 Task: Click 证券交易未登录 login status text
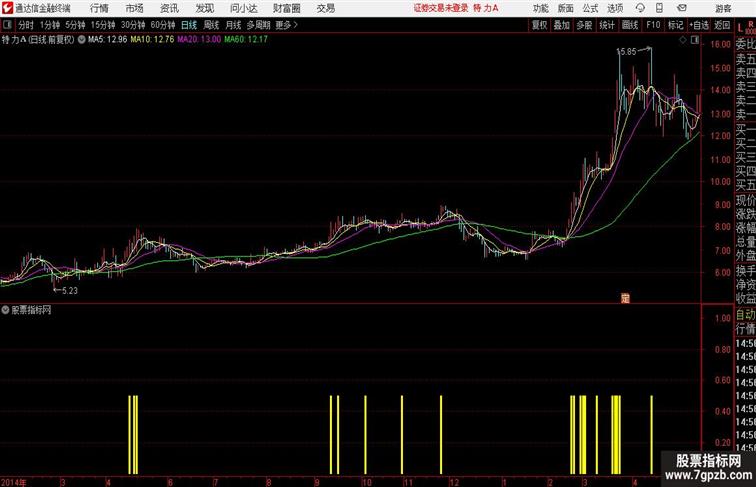pyautogui.click(x=441, y=8)
